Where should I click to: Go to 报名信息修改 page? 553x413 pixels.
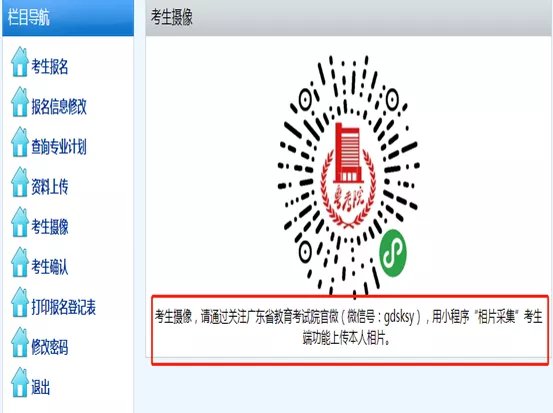tap(59, 107)
